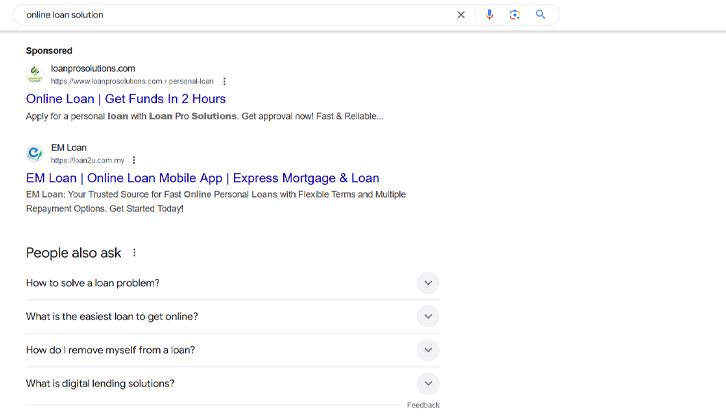The width and height of the screenshot is (726, 418).
Task: Expand 'What is the easiest loan to get online?'
Action: click(232, 317)
